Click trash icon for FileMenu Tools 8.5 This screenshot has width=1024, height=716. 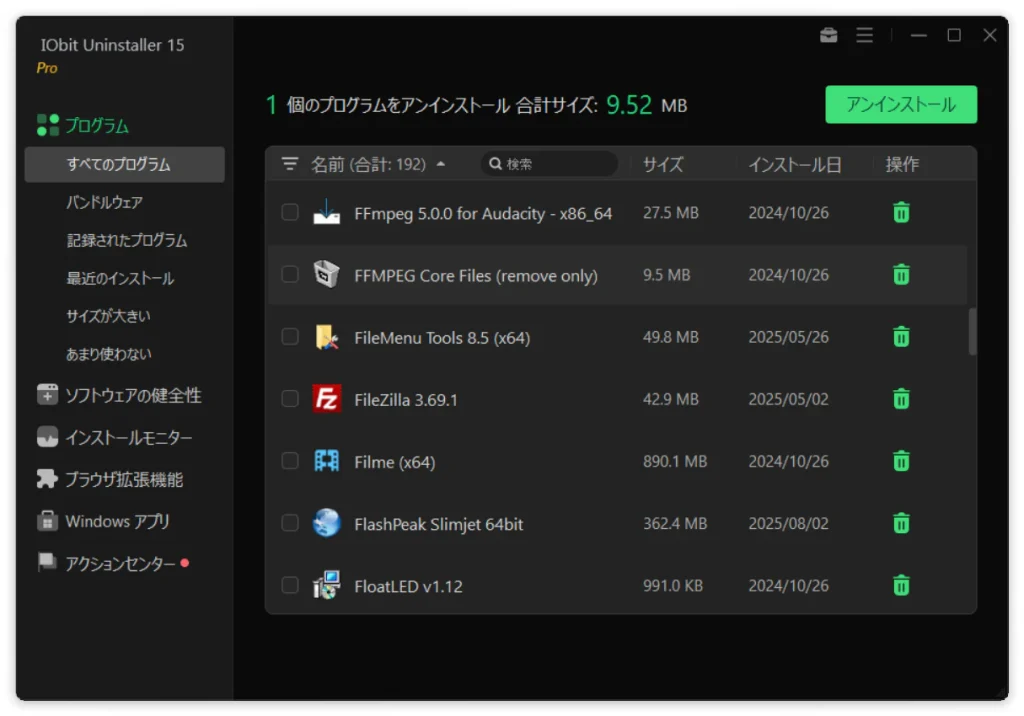[x=901, y=336]
